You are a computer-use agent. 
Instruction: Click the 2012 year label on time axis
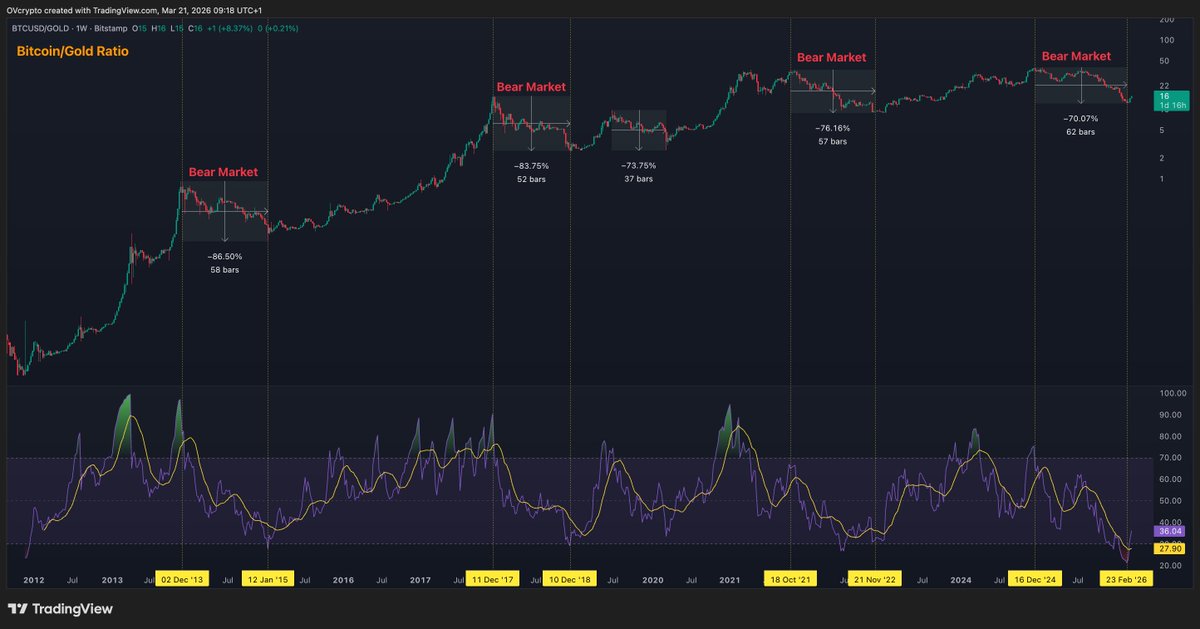[33, 578]
